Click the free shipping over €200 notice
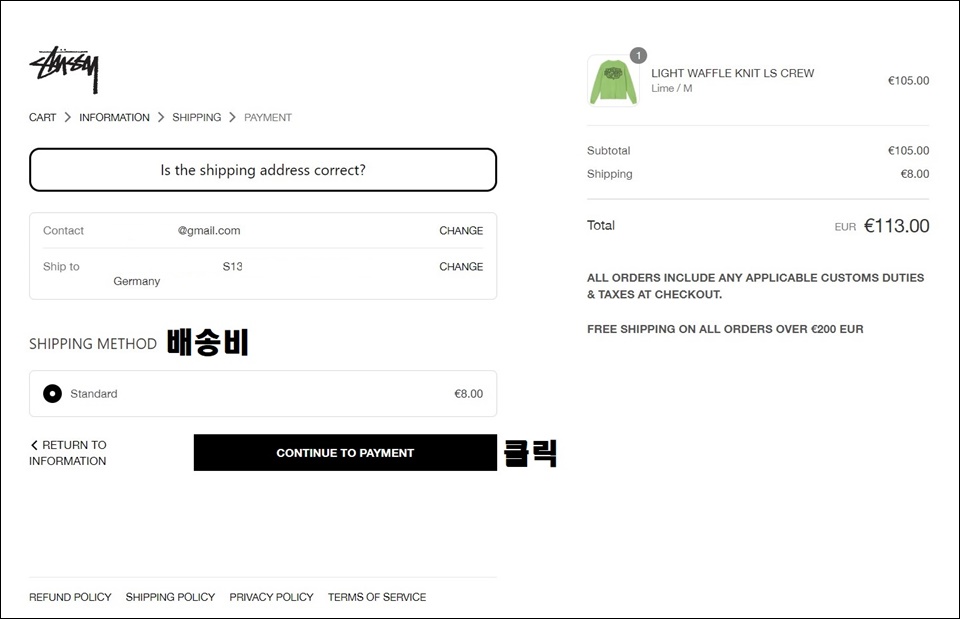 point(725,329)
